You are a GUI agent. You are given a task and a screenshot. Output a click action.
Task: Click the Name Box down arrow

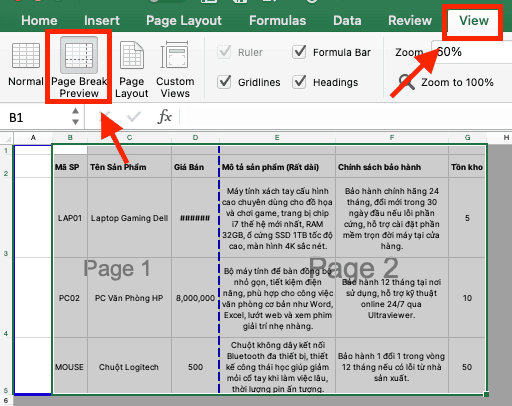(x=76, y=122)
